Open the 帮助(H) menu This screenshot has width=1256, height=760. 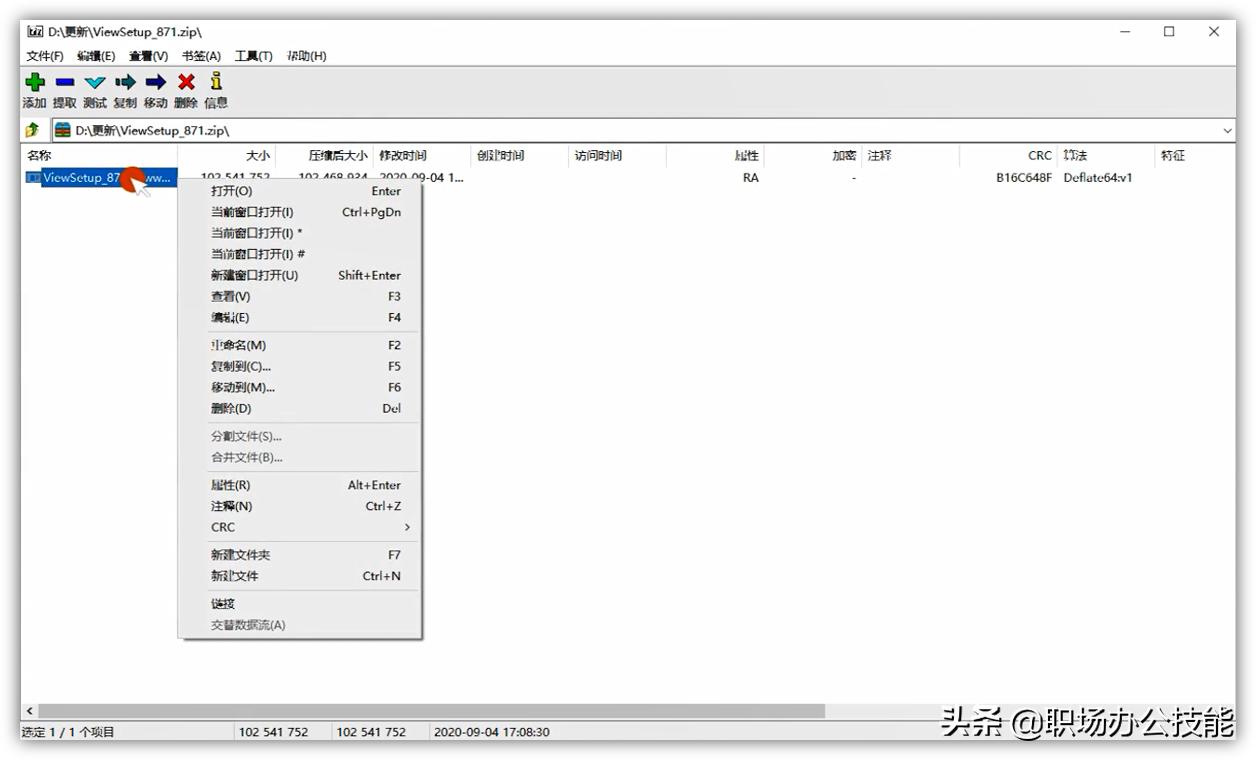point(304,56)
